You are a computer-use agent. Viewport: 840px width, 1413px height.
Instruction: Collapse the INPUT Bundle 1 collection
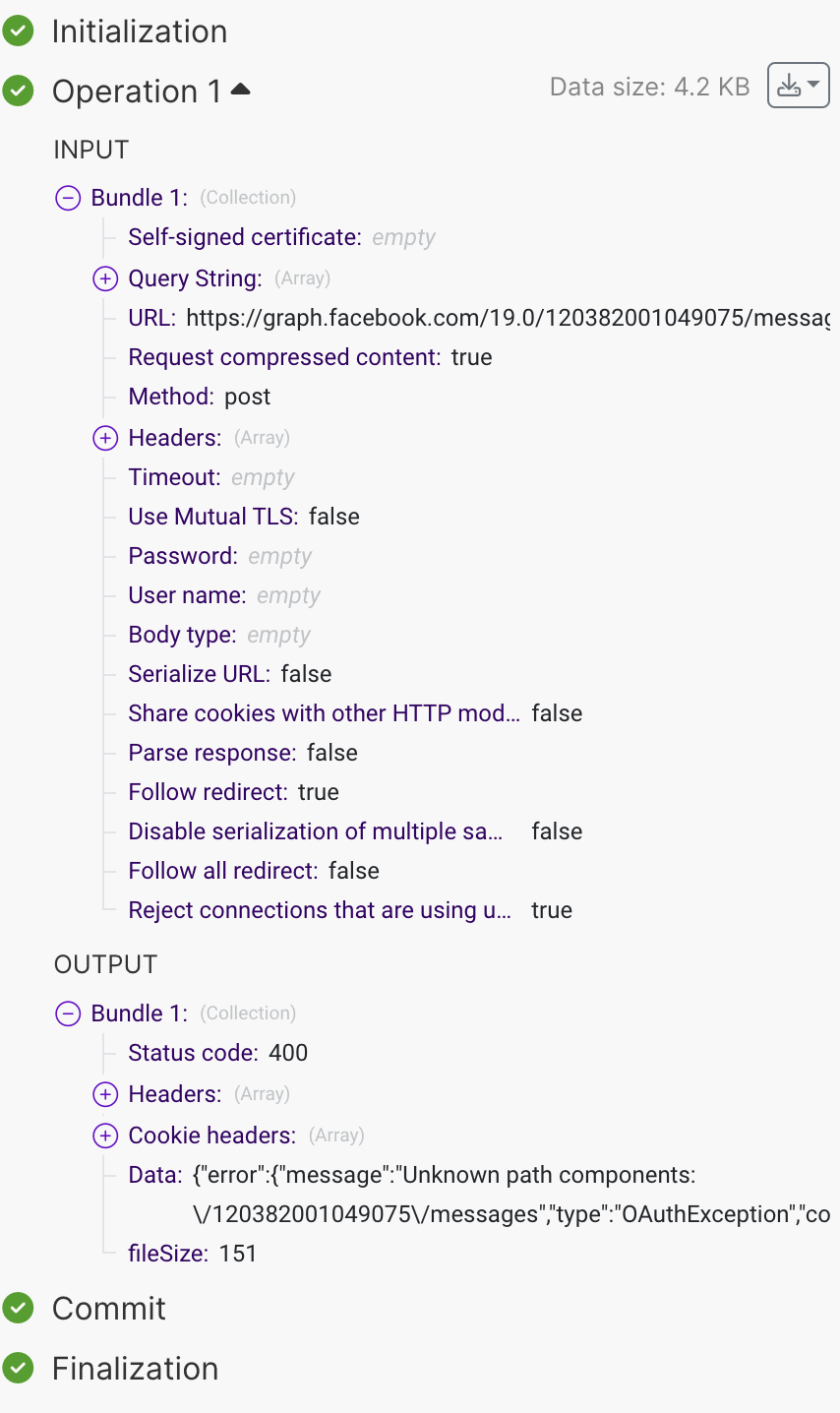coord(68,198)
